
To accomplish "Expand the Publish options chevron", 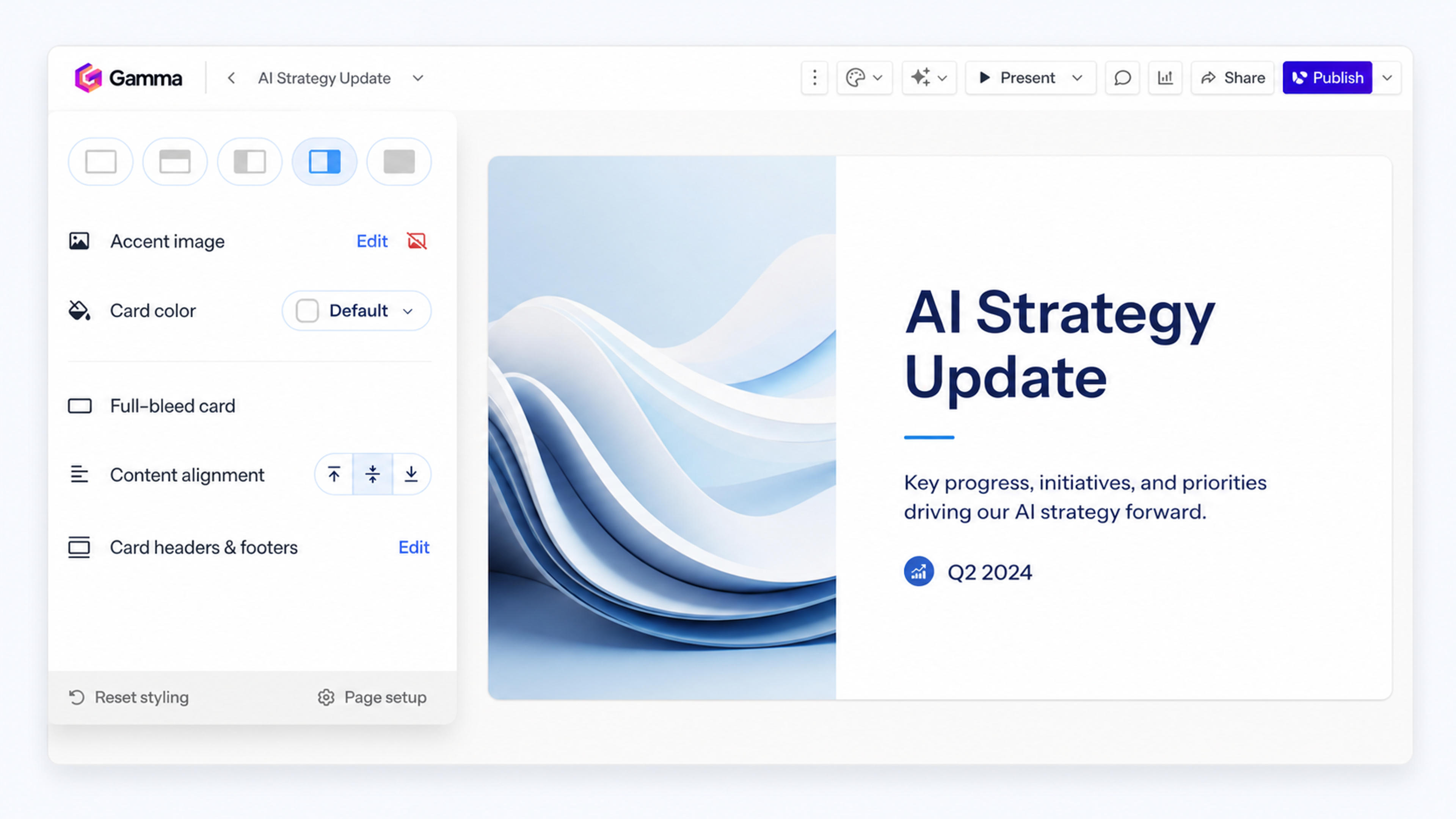I will 1387,77.
